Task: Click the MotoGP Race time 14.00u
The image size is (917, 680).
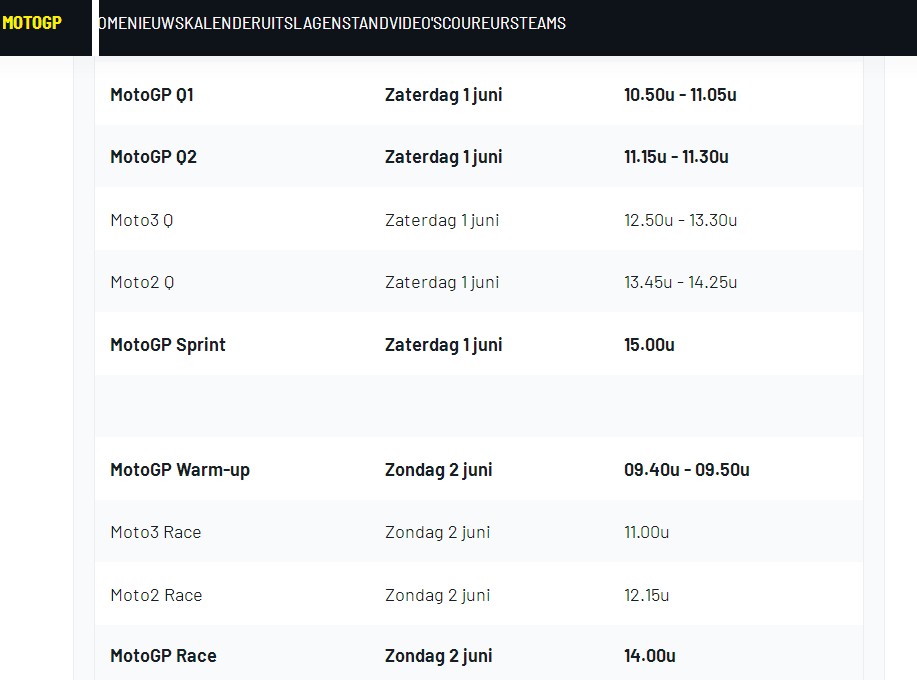Action: (x=650, y=656)
